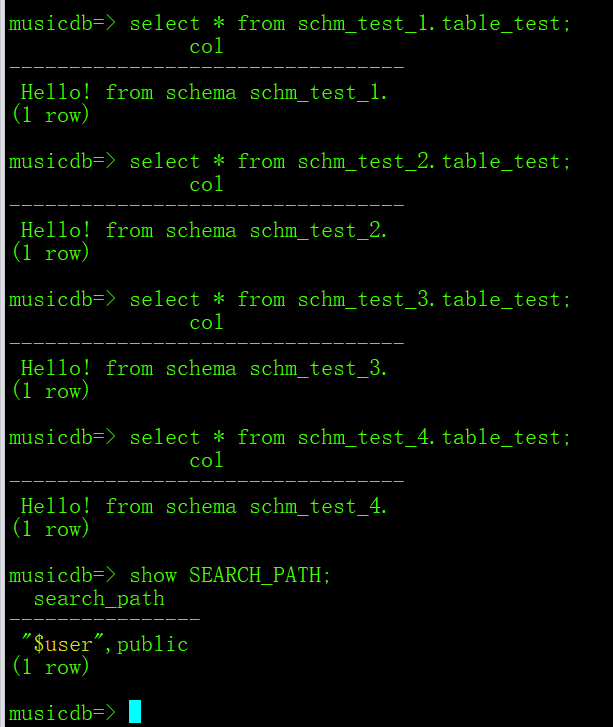The width and height of the screenshot is (613, 727).
Task: Click "(1 row)" below the schm_test_1 result
Action: pyautogui.click(x=51, y=115)
